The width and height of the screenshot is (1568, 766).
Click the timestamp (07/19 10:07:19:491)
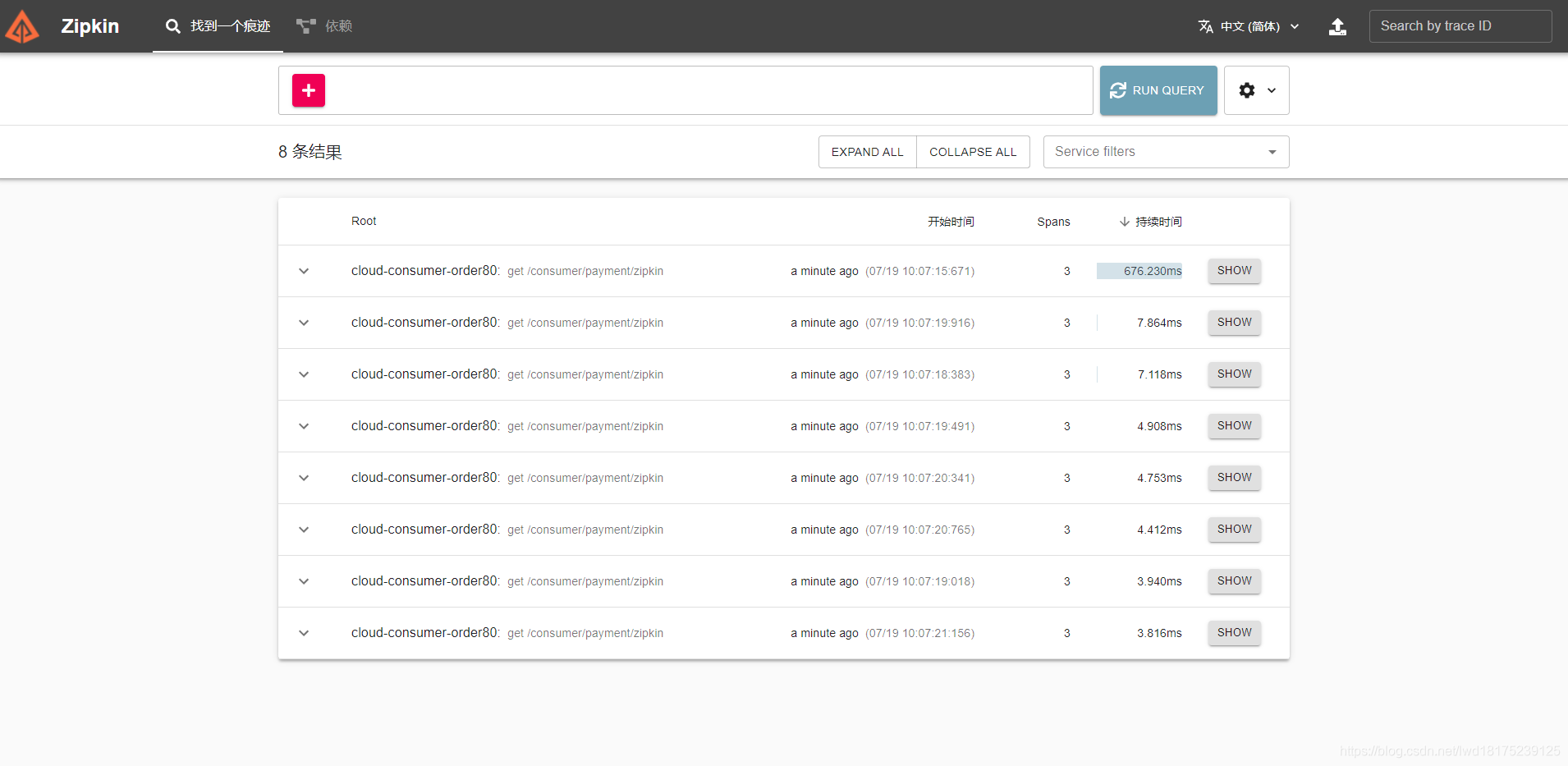point(920,426)
